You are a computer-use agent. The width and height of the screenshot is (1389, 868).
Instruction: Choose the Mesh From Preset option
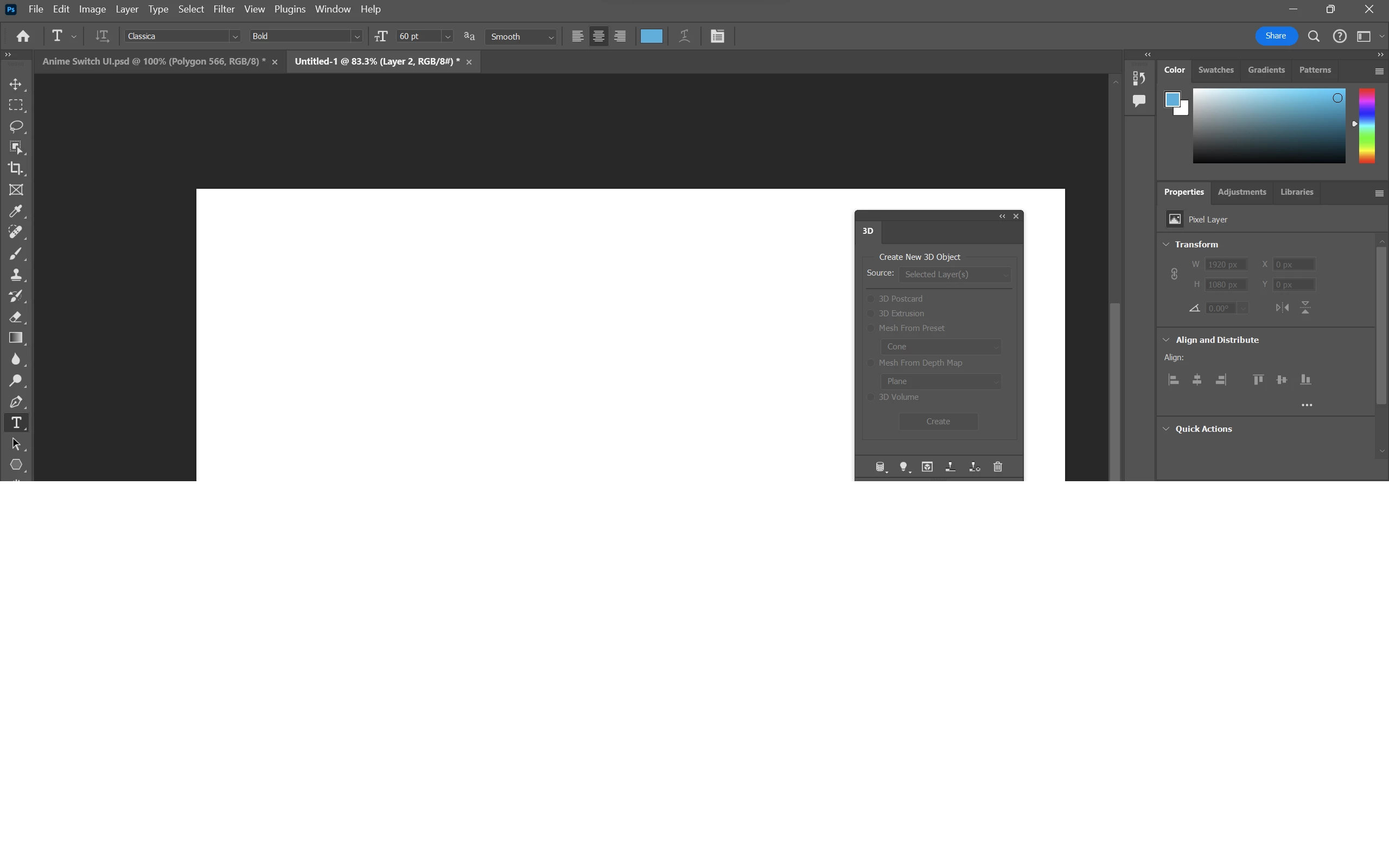[870, 328]
